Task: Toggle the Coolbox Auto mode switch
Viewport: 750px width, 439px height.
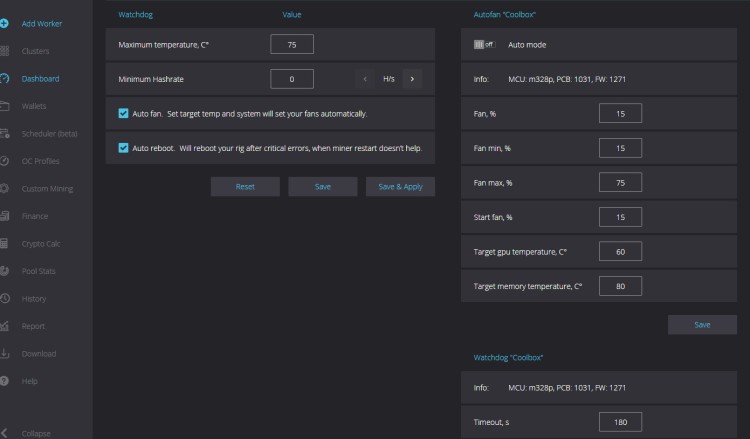Action: 485,45
